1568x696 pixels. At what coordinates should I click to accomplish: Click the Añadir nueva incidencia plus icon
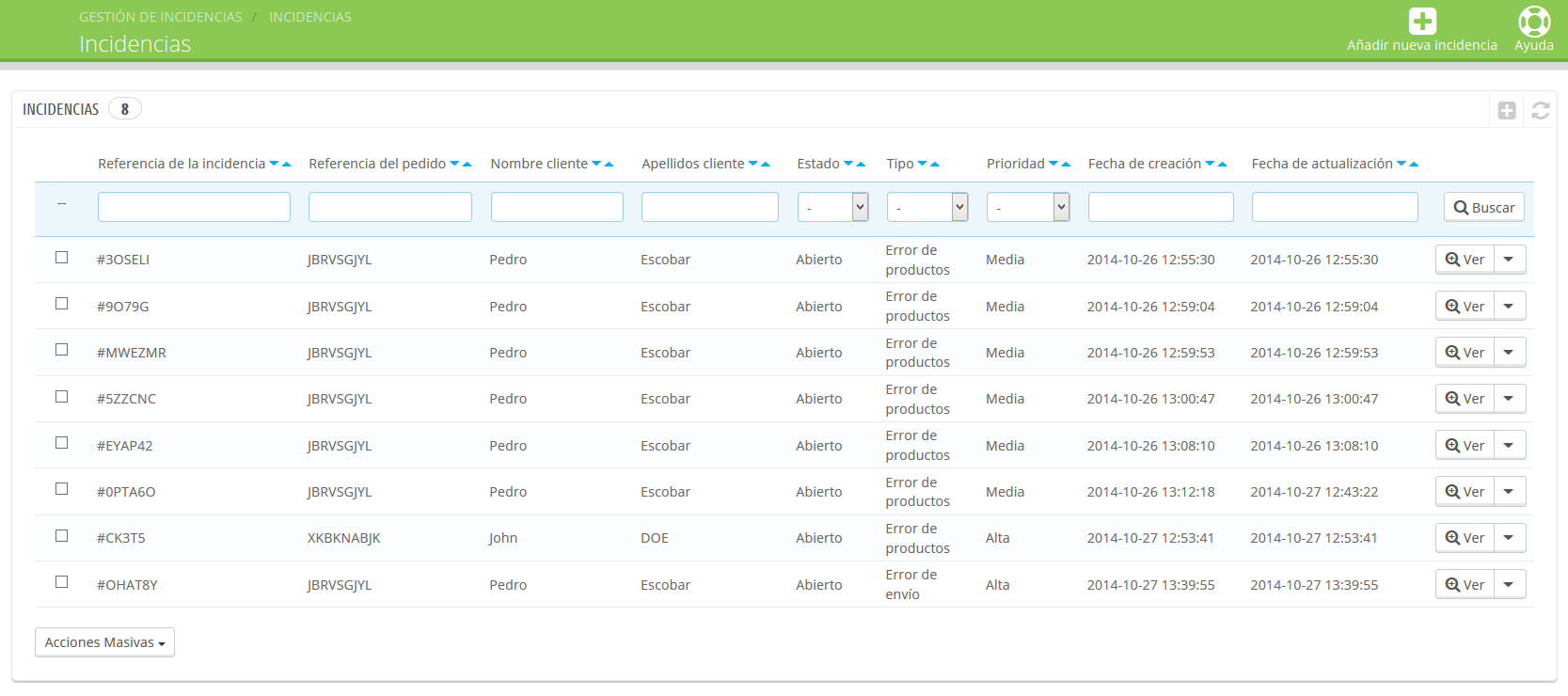coord(1422,22)
